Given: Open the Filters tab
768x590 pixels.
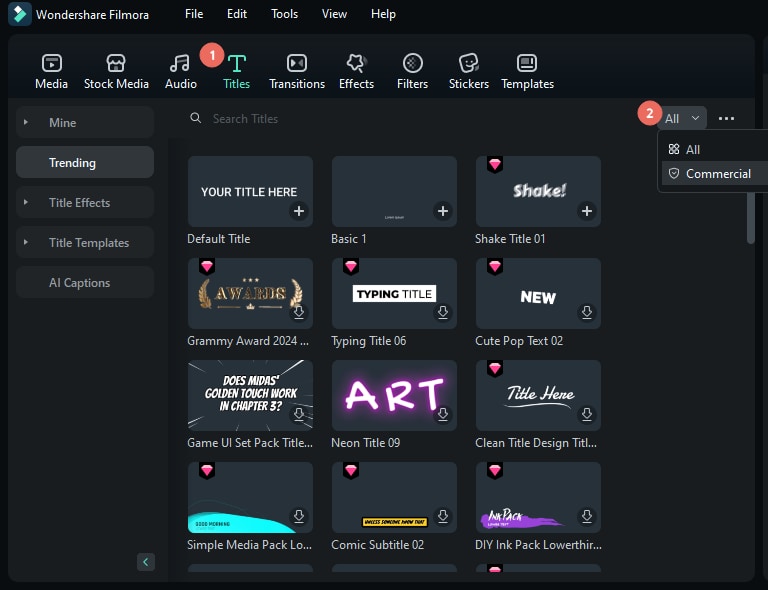Looking at the screenshot, I should pos(412,71).
